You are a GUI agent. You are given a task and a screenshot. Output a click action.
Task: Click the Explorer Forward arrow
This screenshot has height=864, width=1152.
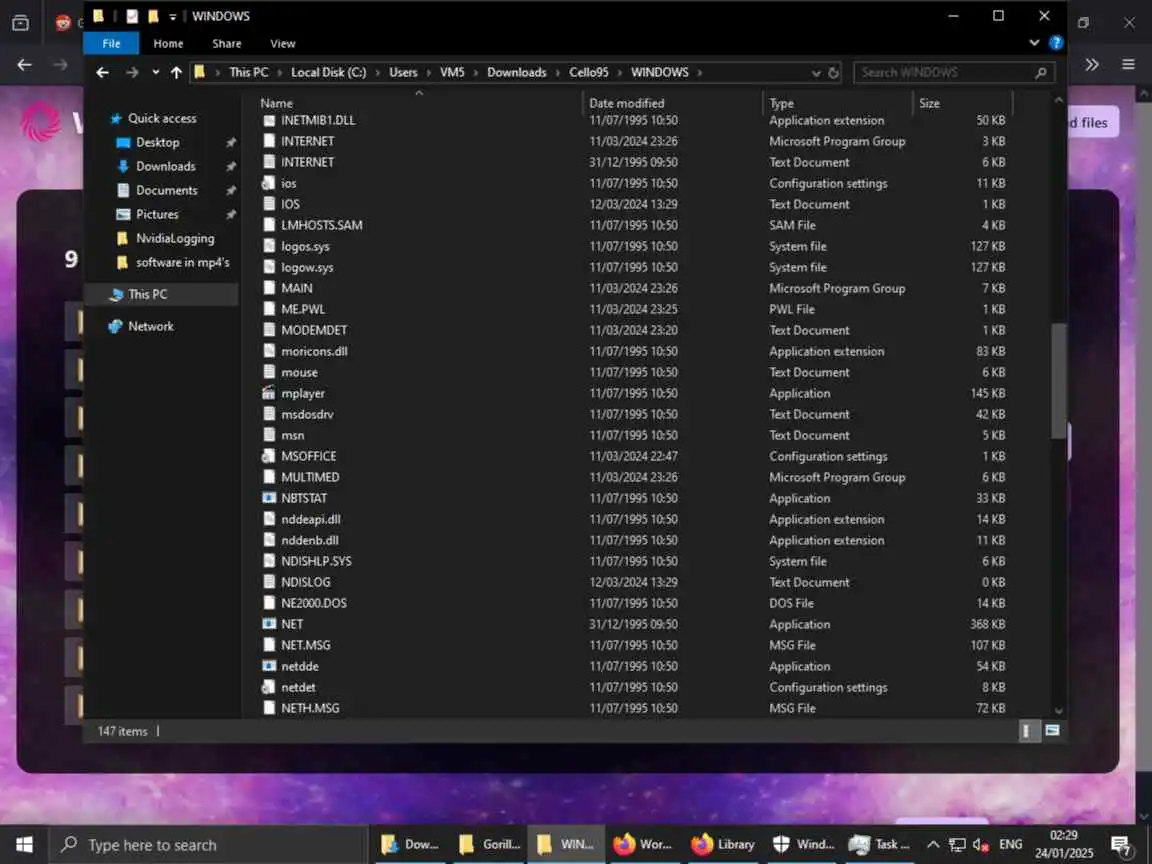tap(132, 72)
